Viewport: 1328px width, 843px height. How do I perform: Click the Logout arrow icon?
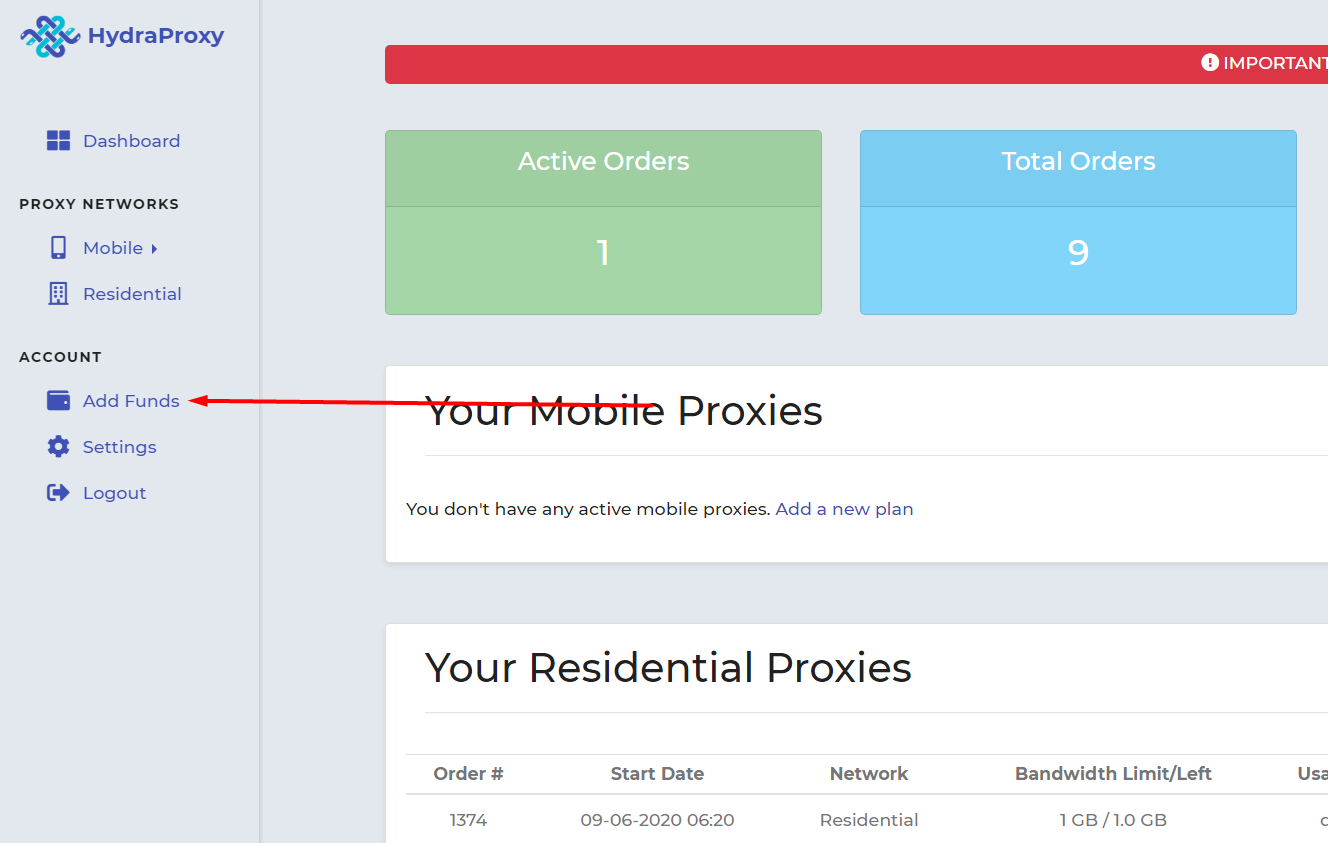coord(58,493)
